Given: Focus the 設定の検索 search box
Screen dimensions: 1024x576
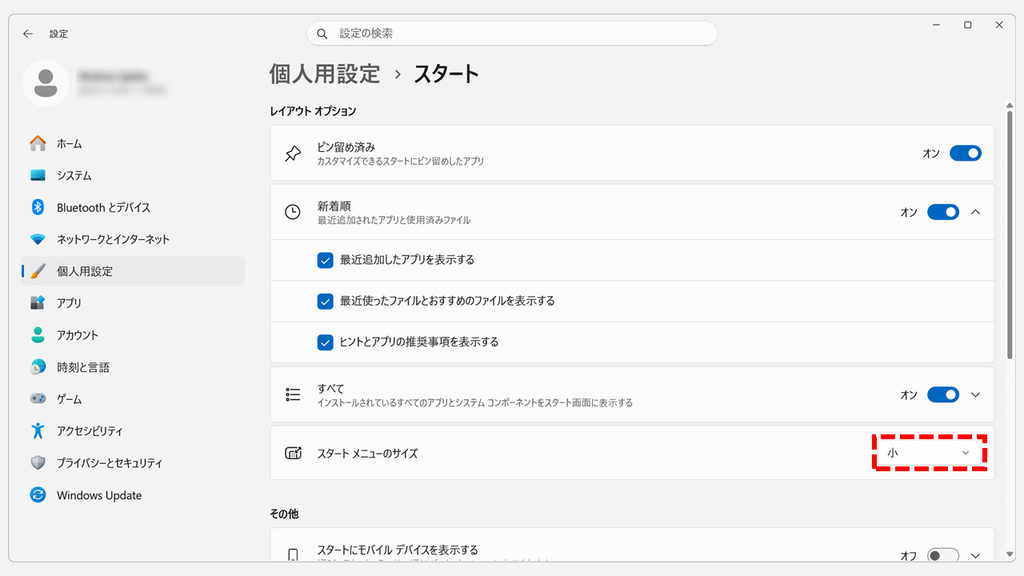Looking at the screenshot, I should coord(512,33).
